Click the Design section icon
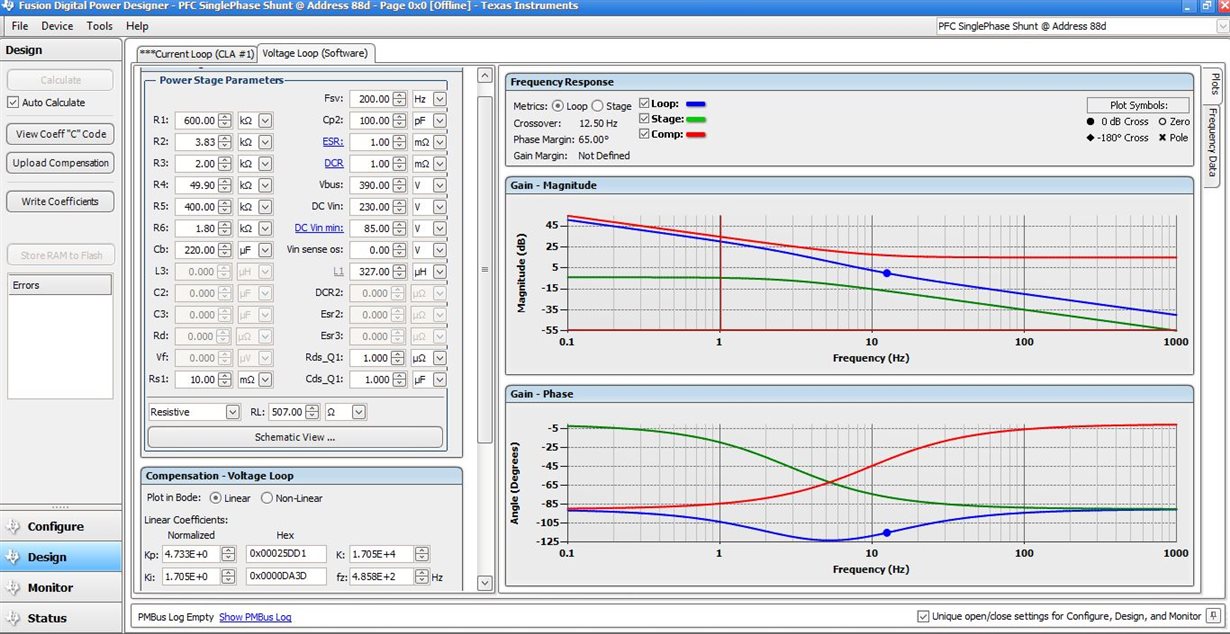Screen dimensions: 1230x634 (x=15, y=557)
